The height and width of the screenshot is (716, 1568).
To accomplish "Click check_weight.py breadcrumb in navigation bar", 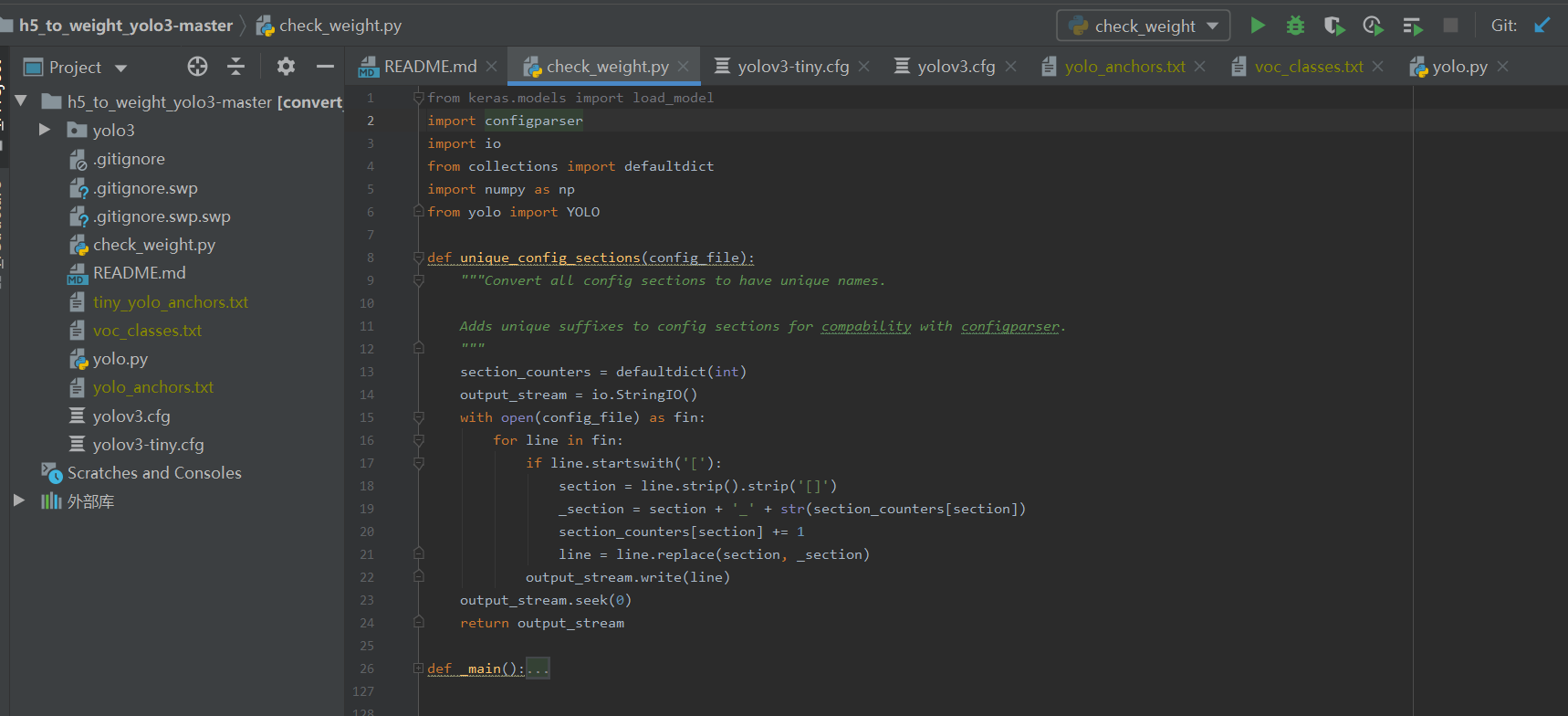I will pos(329,26).
